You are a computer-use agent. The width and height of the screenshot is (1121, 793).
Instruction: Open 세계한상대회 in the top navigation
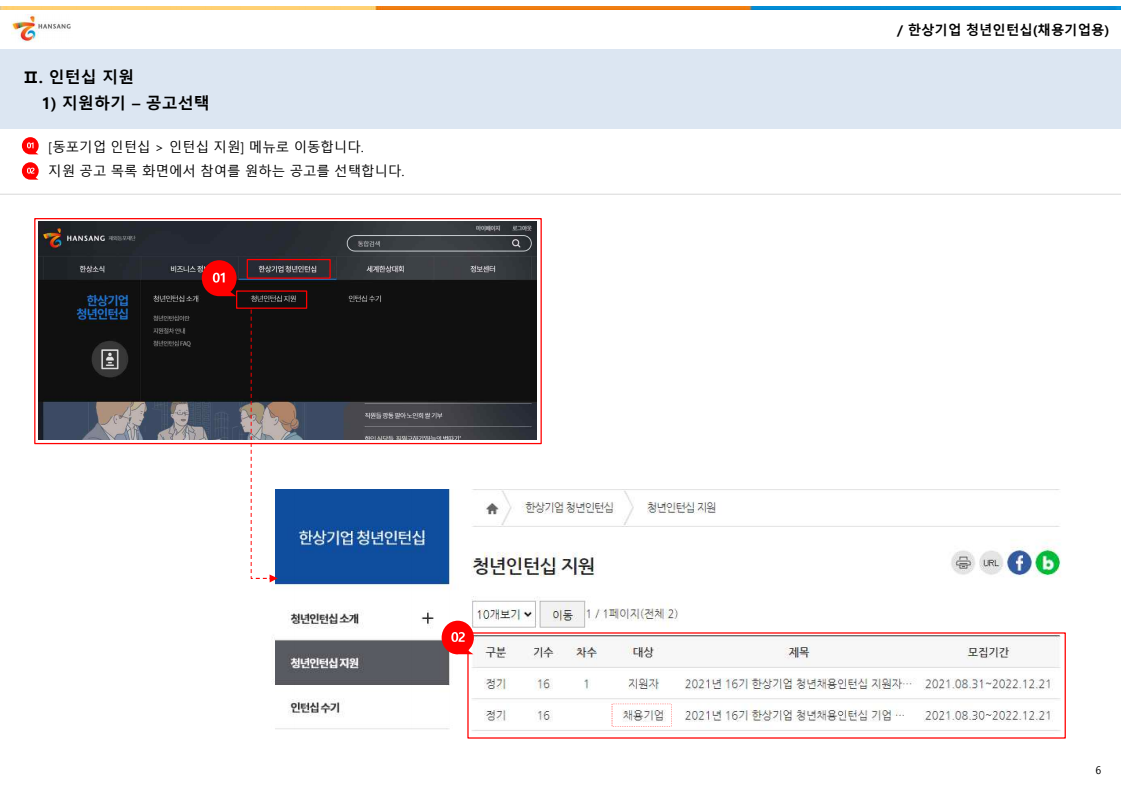click(385, 269)
